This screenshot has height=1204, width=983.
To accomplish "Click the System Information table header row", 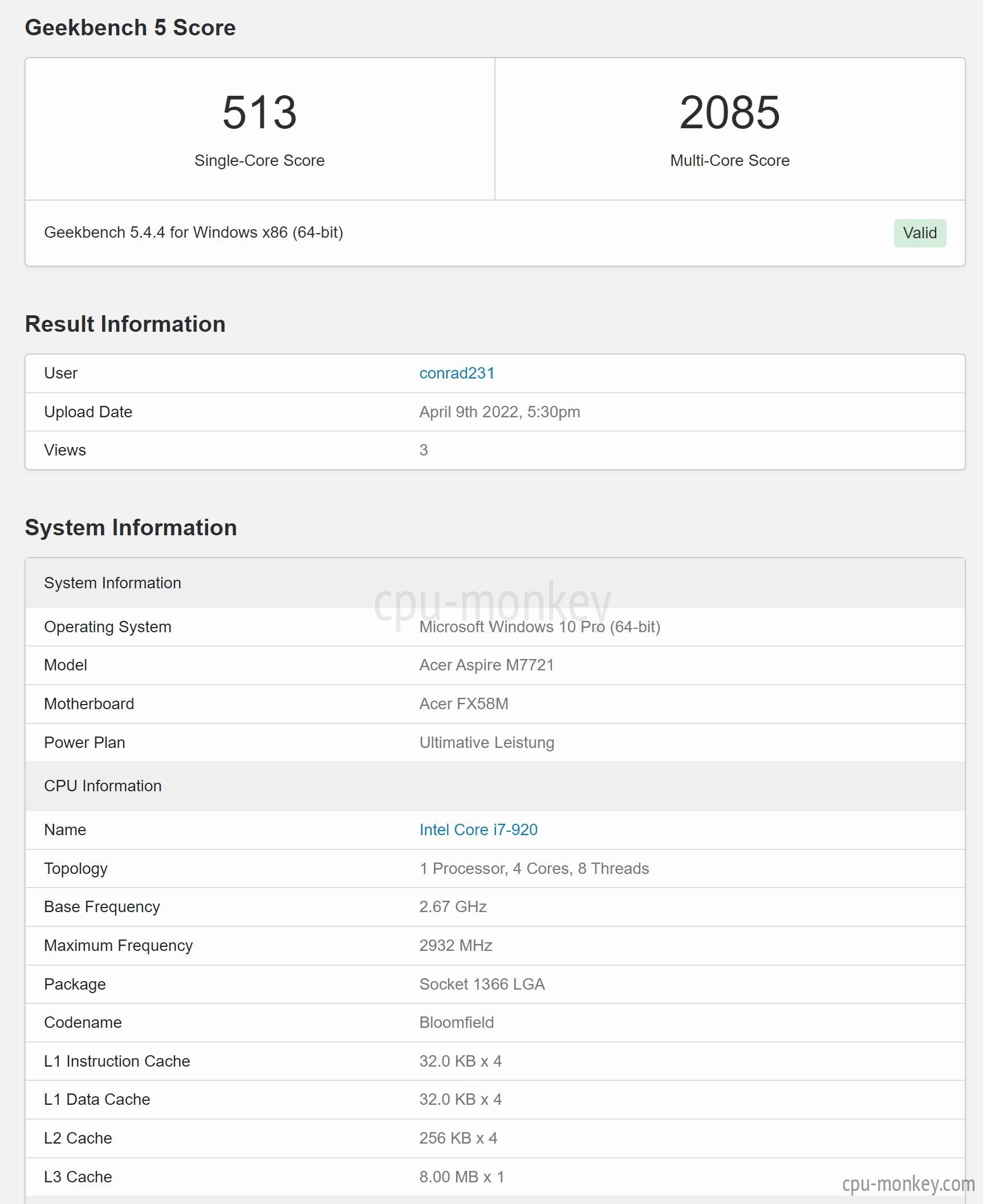I will (495, 583).
